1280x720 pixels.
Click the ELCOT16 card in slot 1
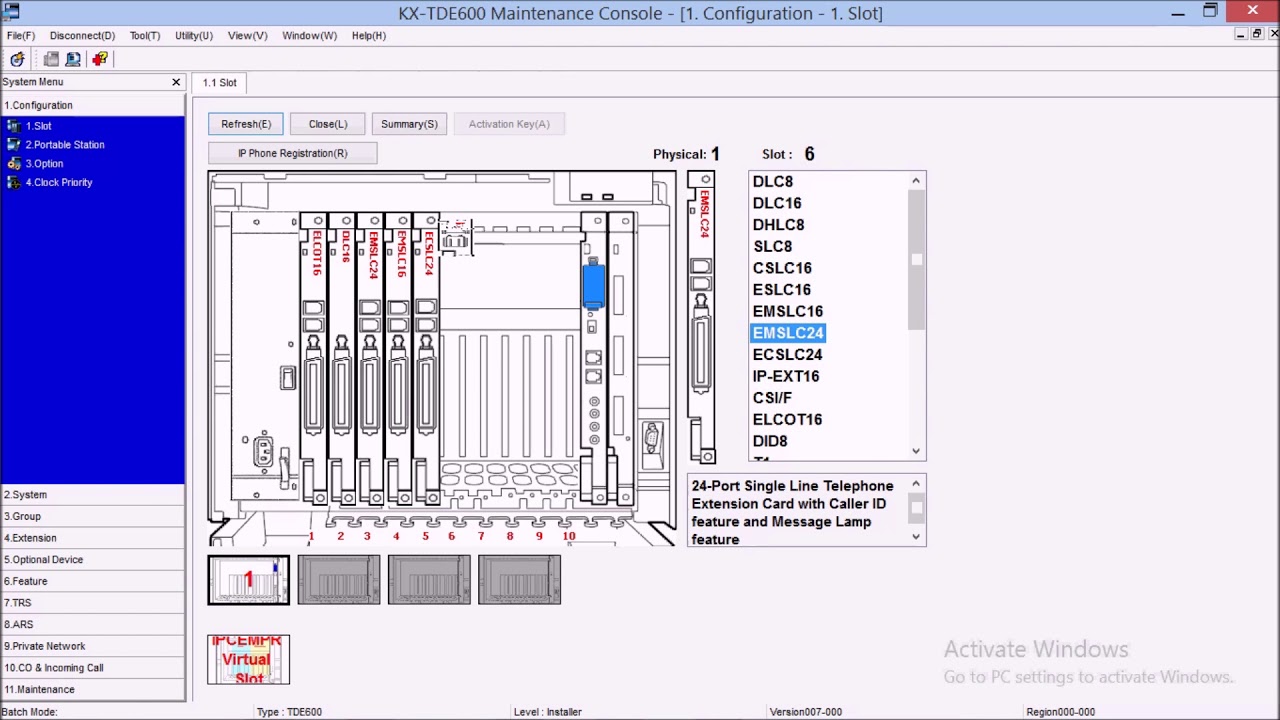pos(314,360)
